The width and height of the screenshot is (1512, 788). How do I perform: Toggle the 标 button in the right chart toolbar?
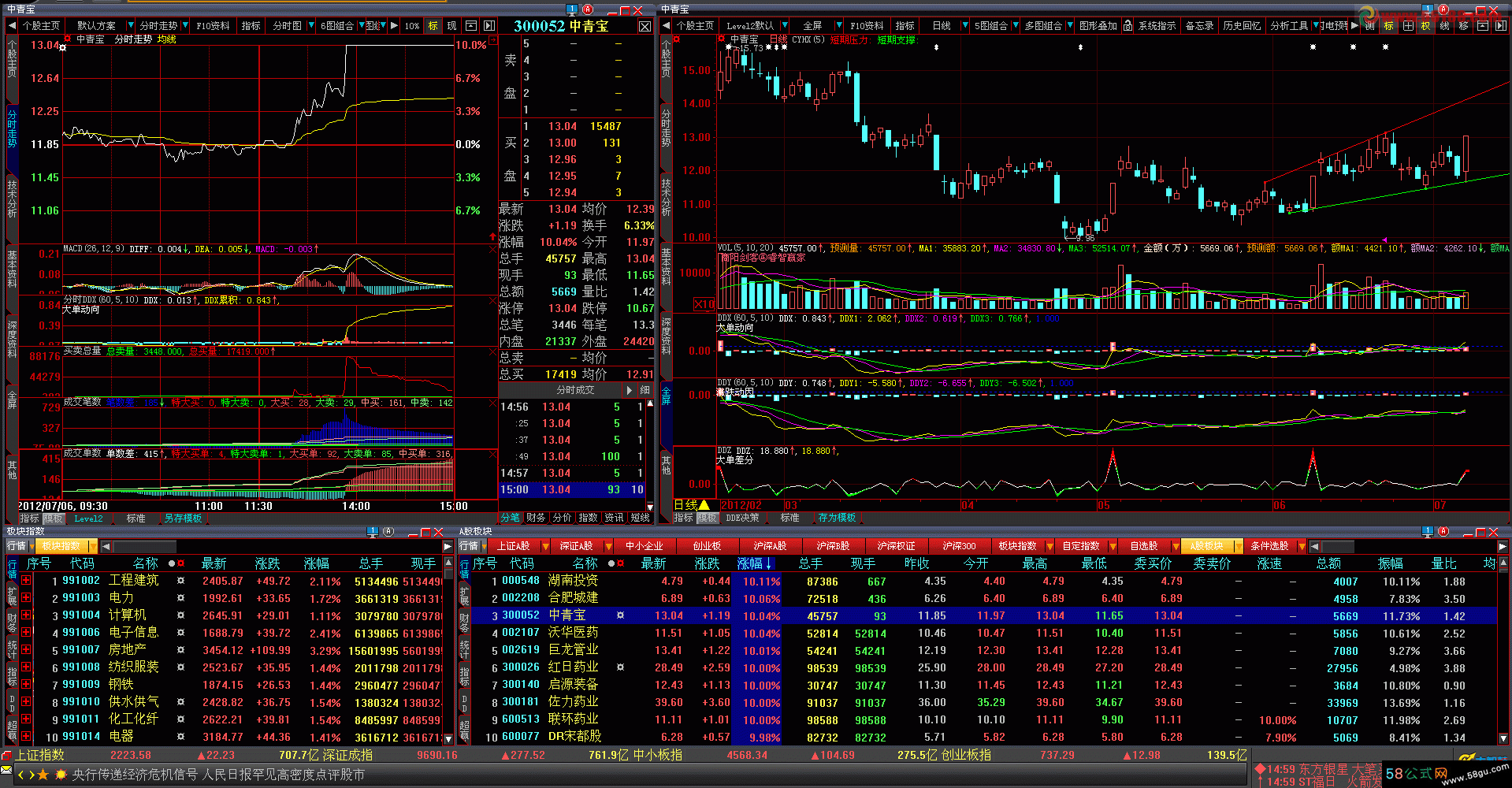coord(1388,25)
